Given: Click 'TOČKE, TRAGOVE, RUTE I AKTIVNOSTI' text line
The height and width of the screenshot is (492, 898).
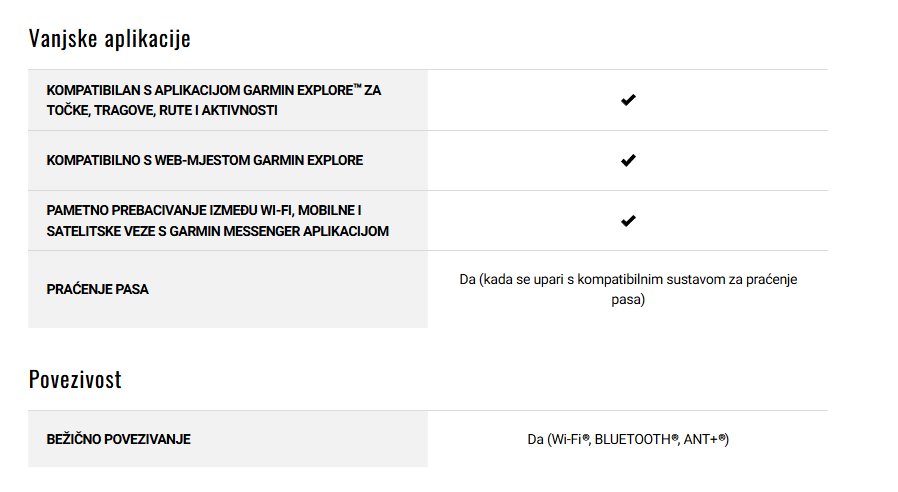Looking at the screenshot, I should coord(162,111).
